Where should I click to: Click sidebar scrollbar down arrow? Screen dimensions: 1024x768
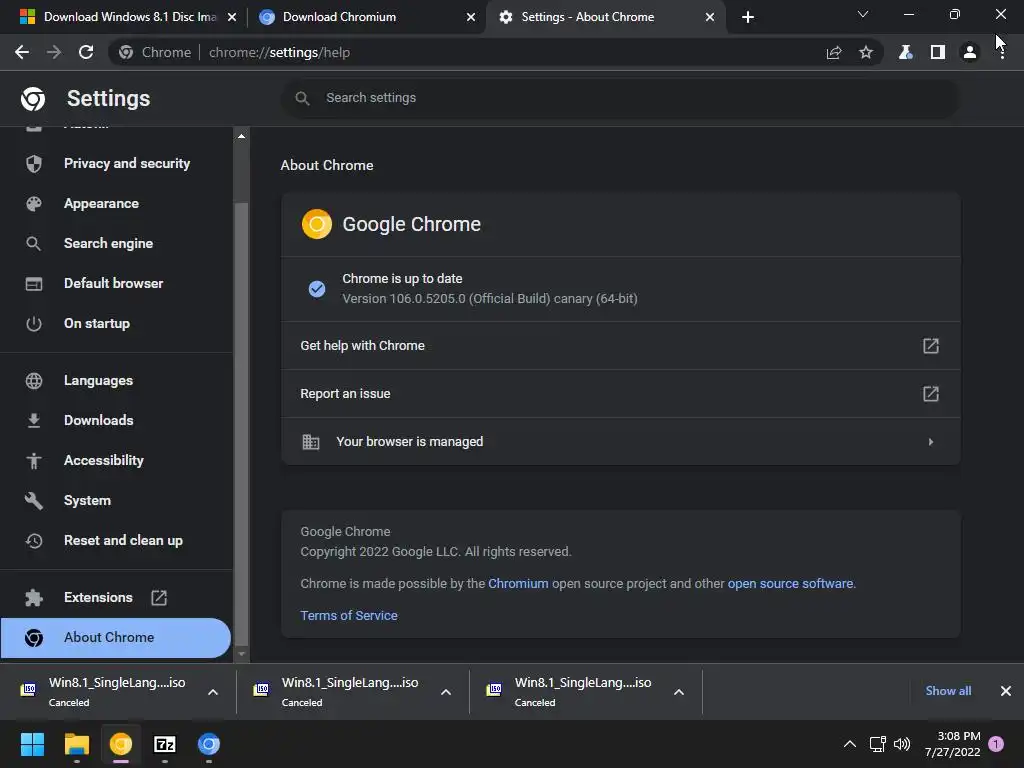coord(241,653)
